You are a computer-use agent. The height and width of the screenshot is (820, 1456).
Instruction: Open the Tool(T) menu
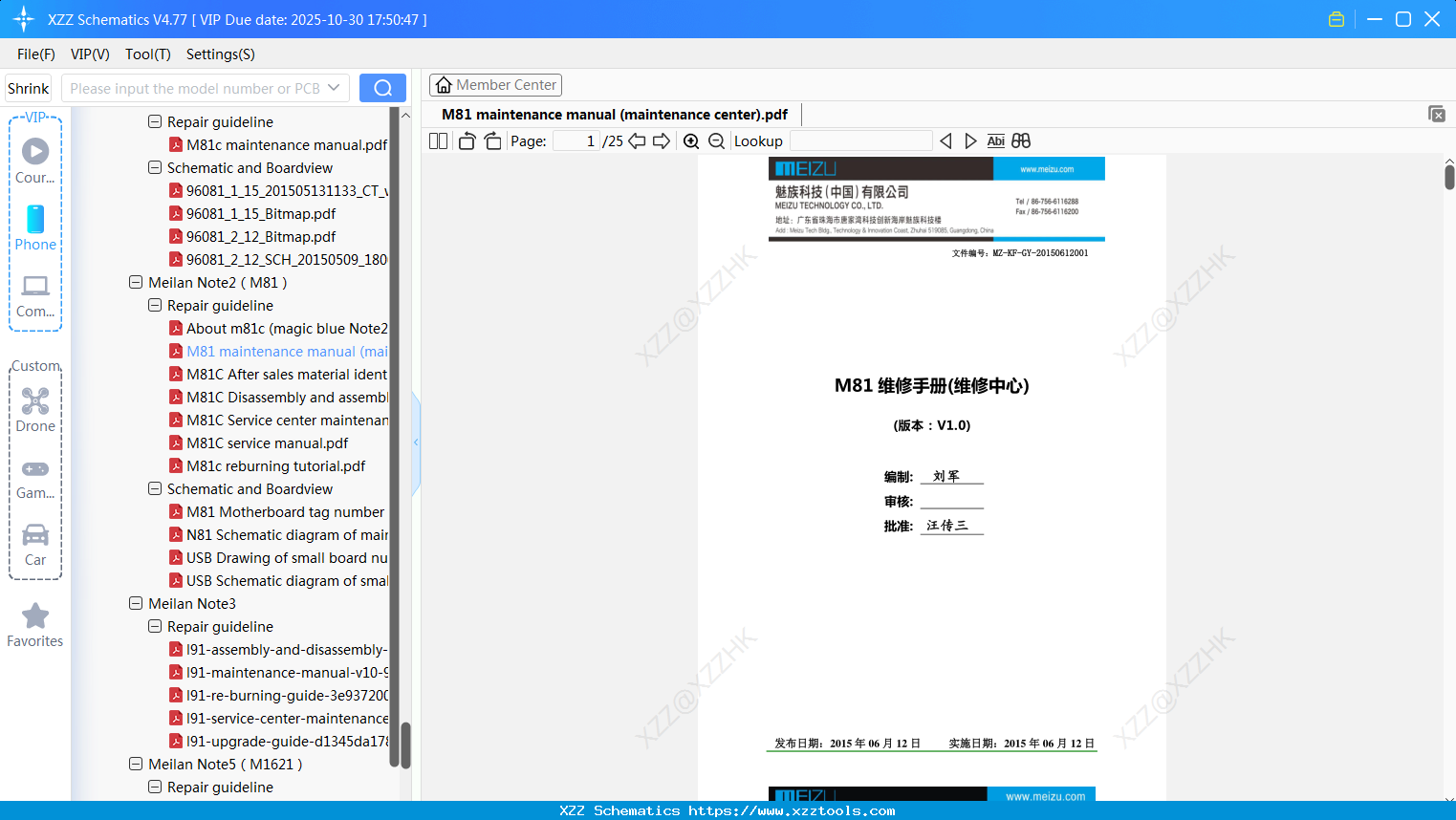click(x=147, y=54)
